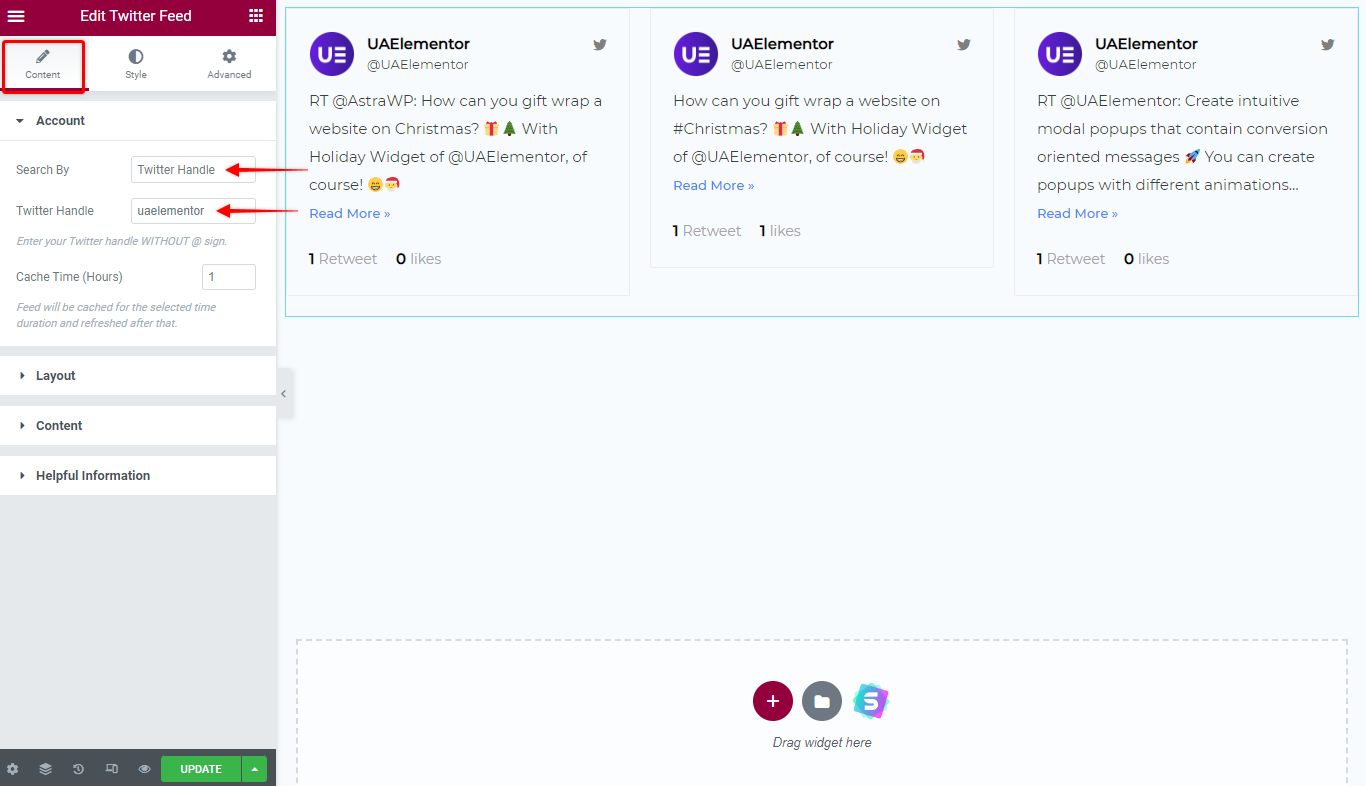Viewport: 1366px width, 786px height.
Task: Click the Twitter bird icon on the first tweet
Action: click(x=600, y=45)
